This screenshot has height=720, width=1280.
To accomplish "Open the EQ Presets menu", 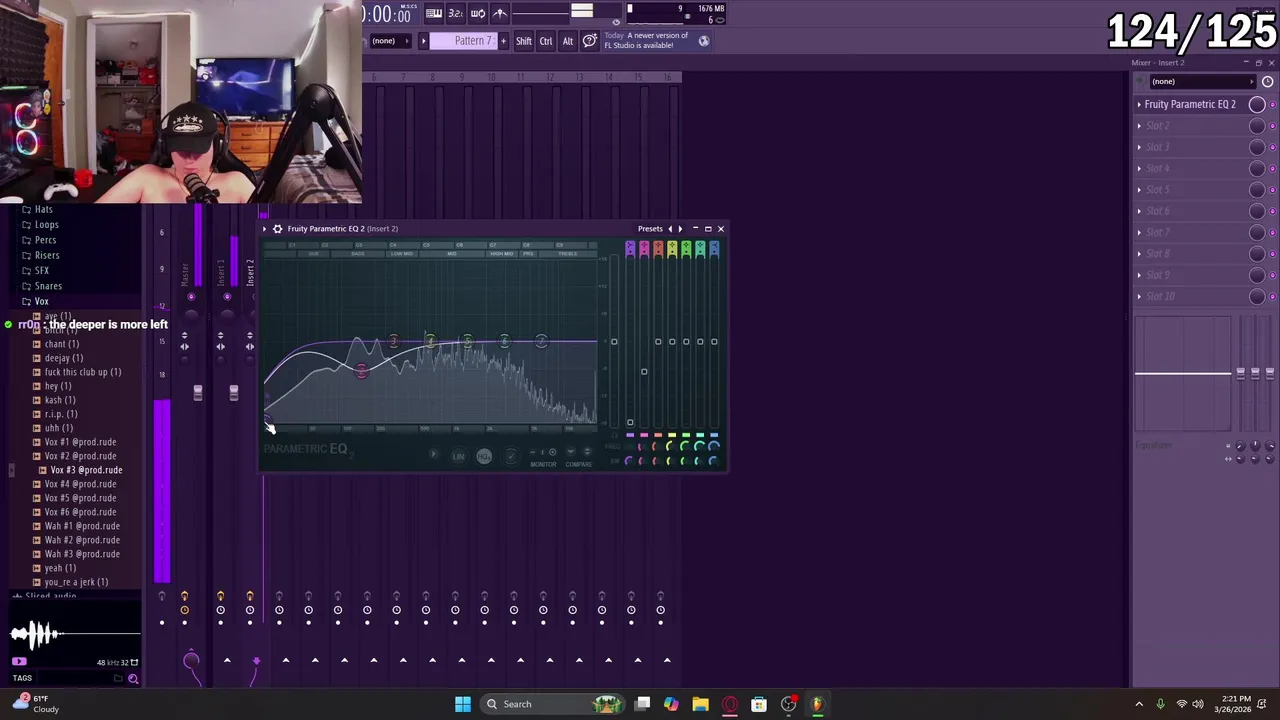I will pos(650,229).
